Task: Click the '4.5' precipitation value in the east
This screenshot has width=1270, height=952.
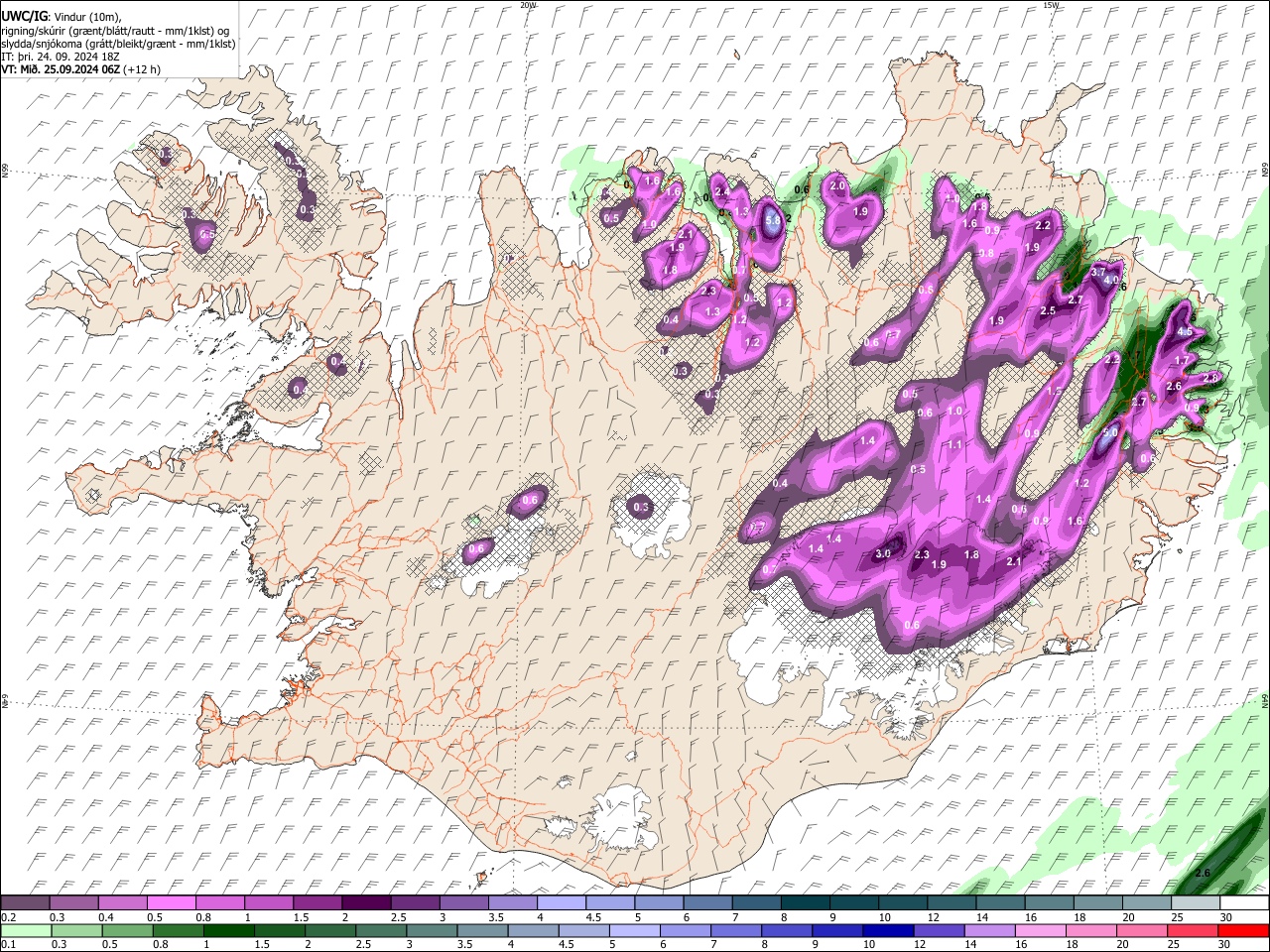Action: tap(1184, 332)
